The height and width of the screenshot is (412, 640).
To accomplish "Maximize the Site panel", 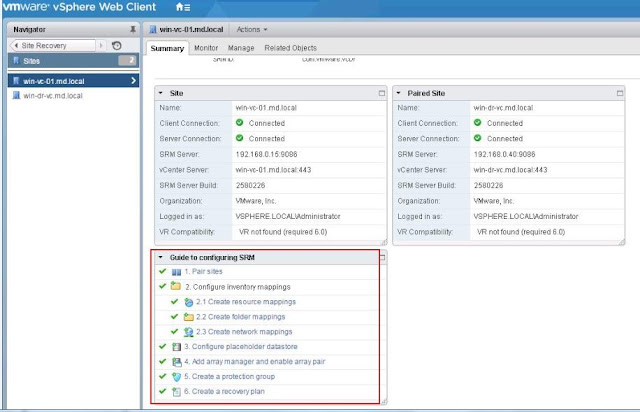I will (382, 93).
